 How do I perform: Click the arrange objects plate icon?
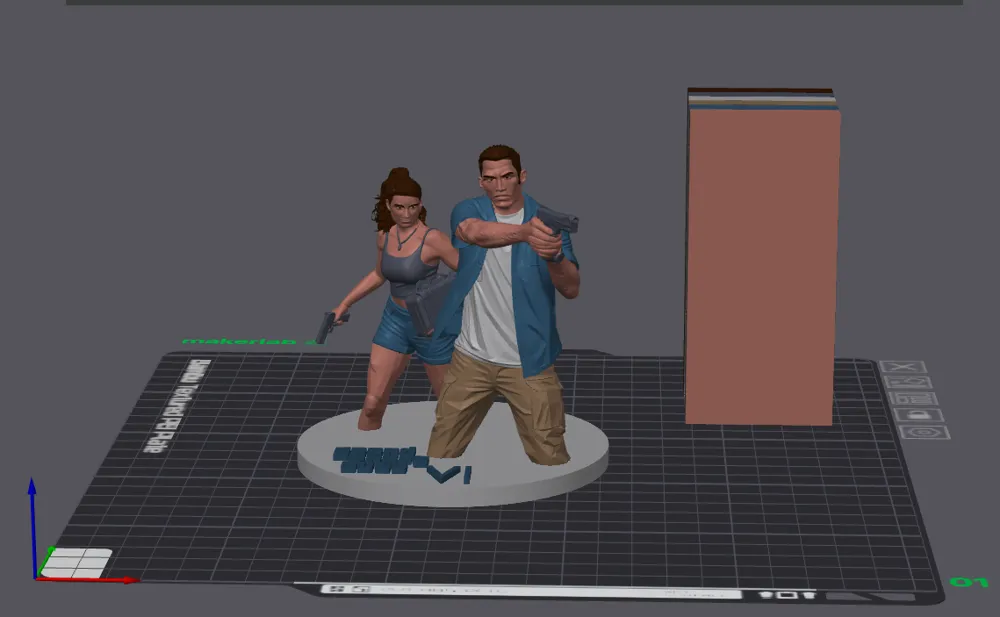[x=913, y=399]
